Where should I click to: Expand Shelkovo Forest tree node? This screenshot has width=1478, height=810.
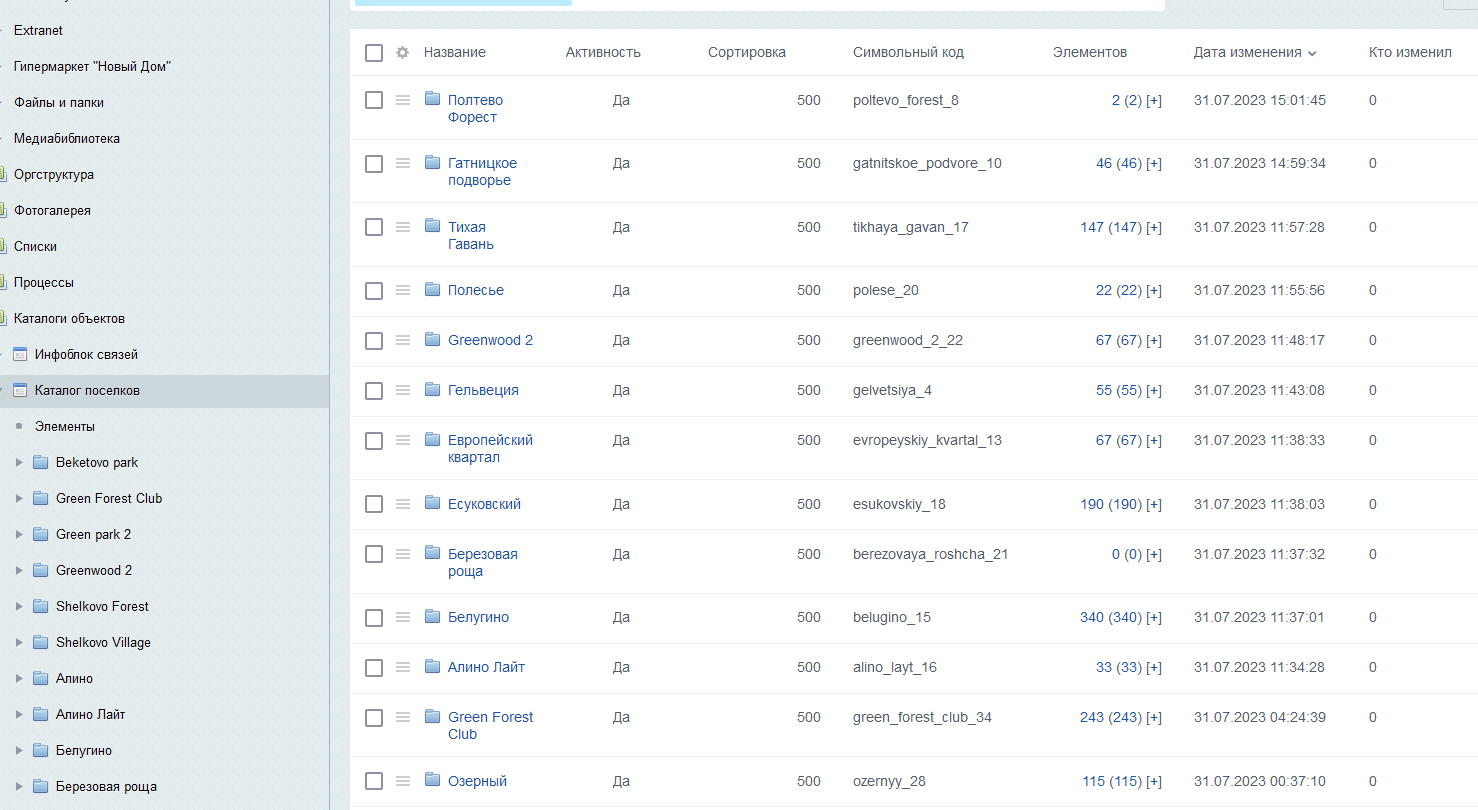click(x=19, y=606)
